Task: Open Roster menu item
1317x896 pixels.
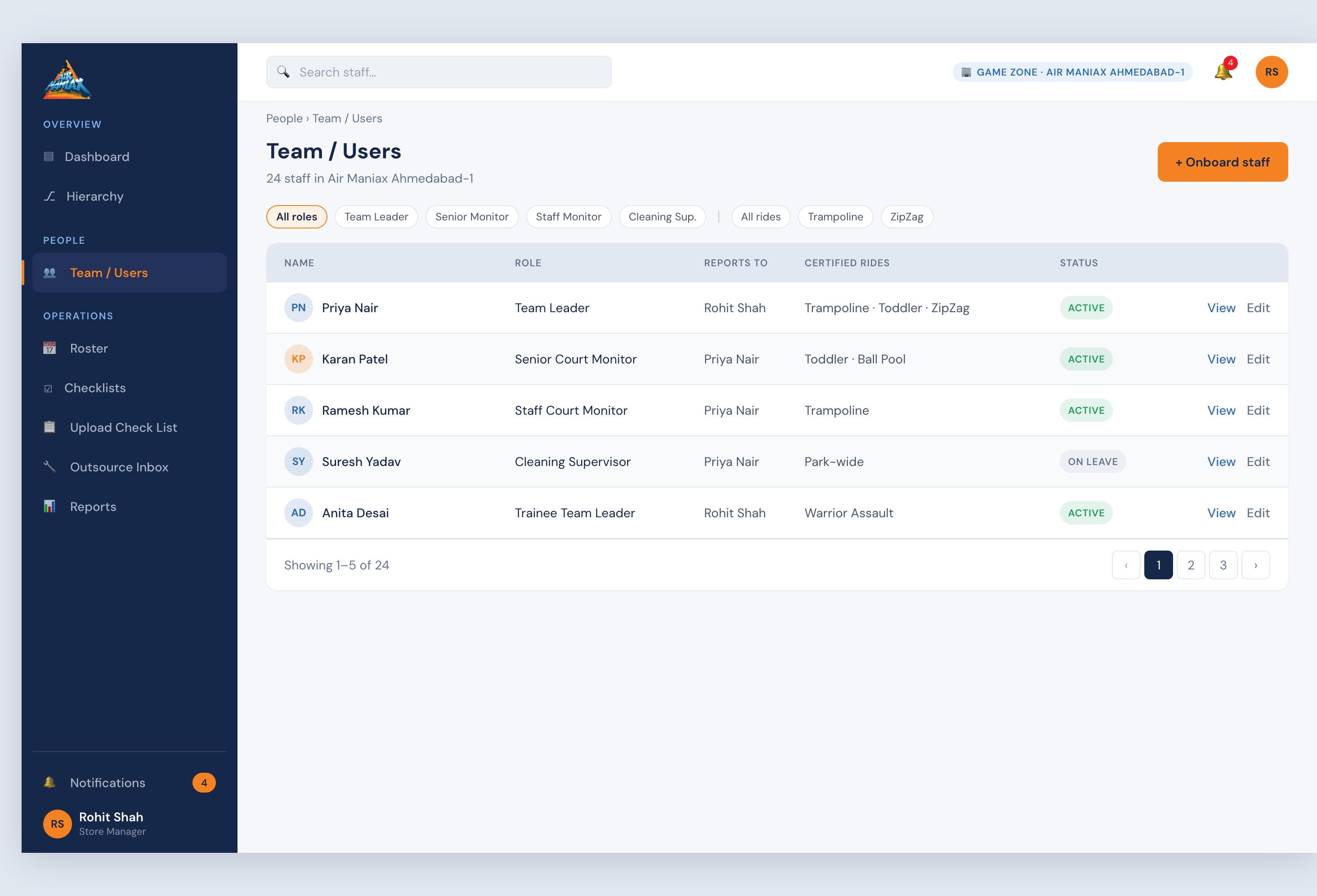Action: coord(129,348)
